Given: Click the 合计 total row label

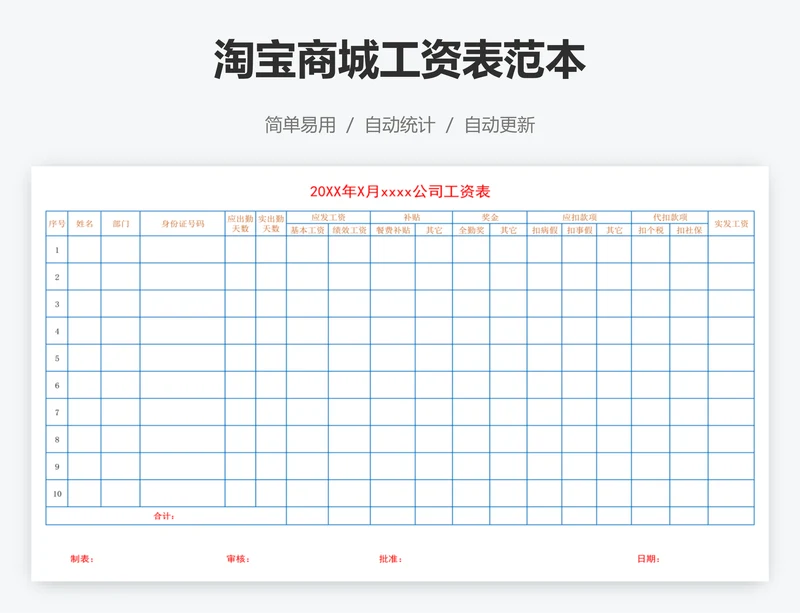Looking at the screenshot, I should pyautogui.click(x=164, y=516).
